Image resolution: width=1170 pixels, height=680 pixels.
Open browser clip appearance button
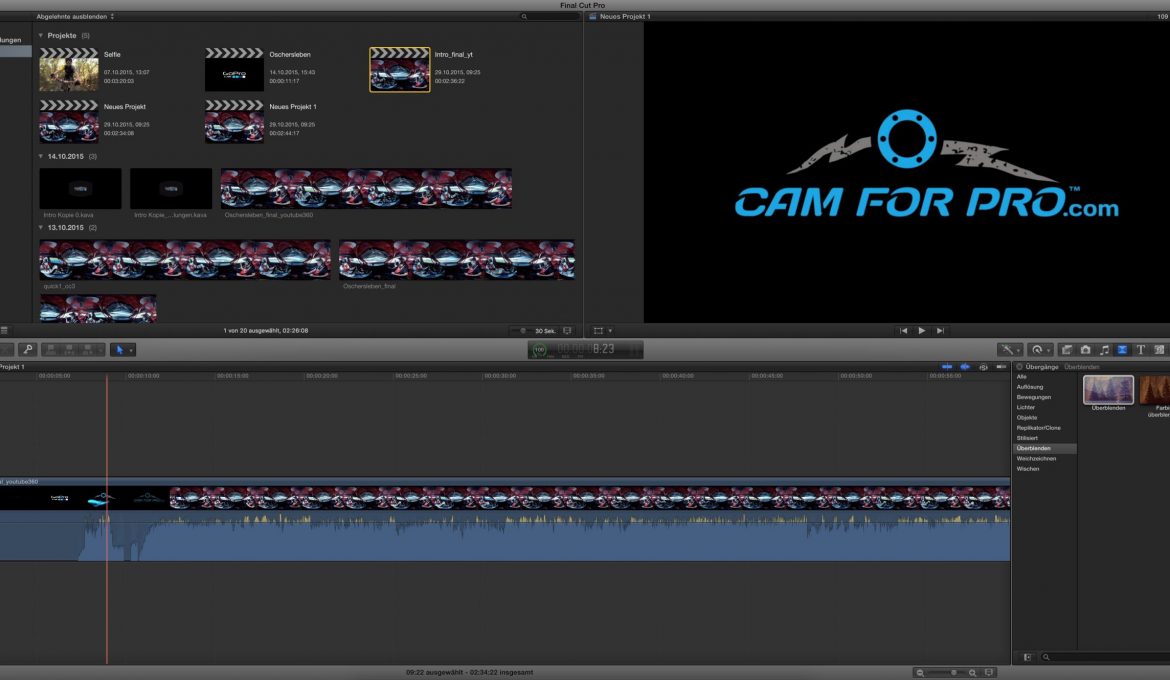pyautogui.click(x=567, y=331)
